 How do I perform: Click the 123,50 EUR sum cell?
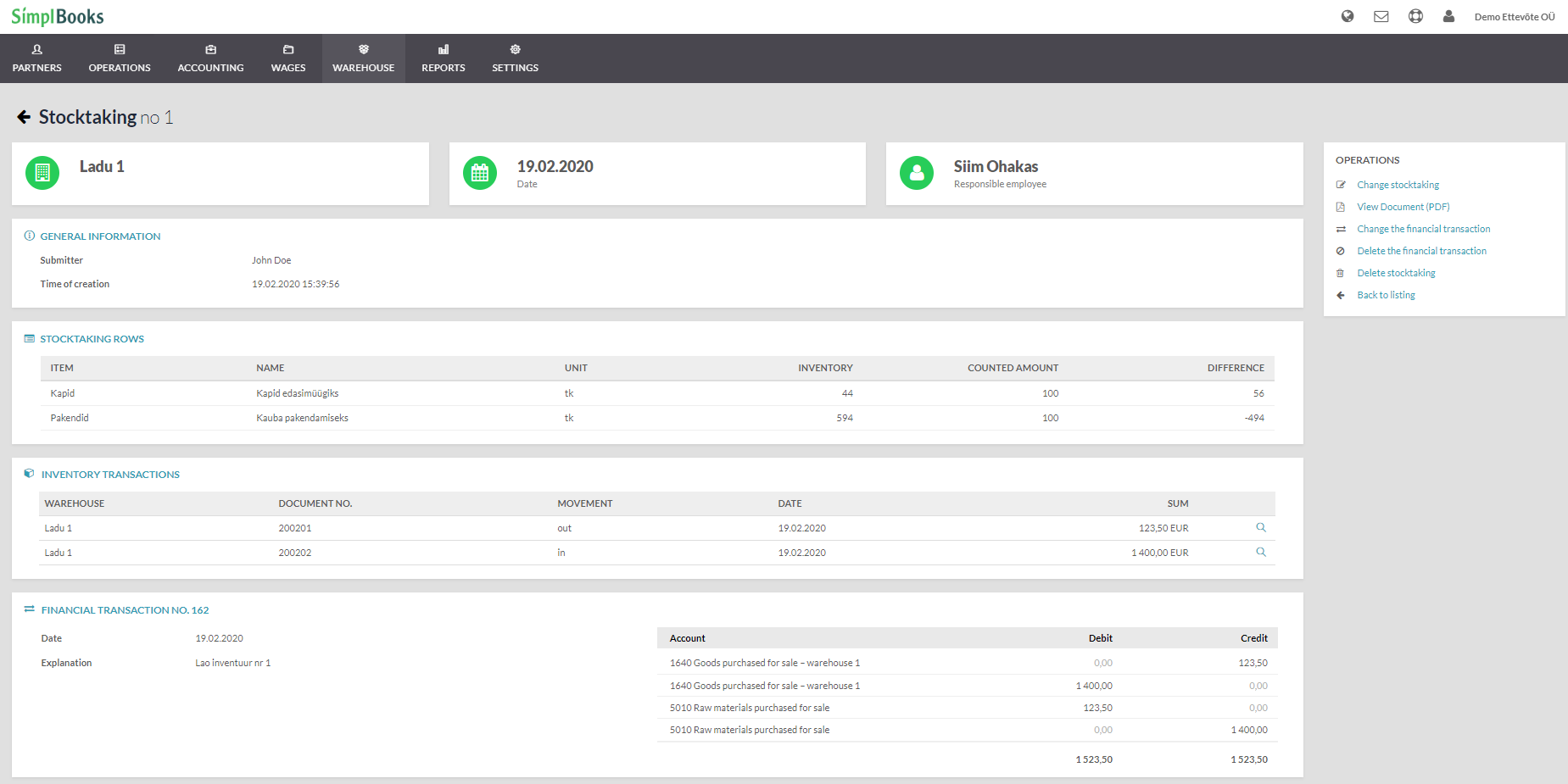(1163, 528)
